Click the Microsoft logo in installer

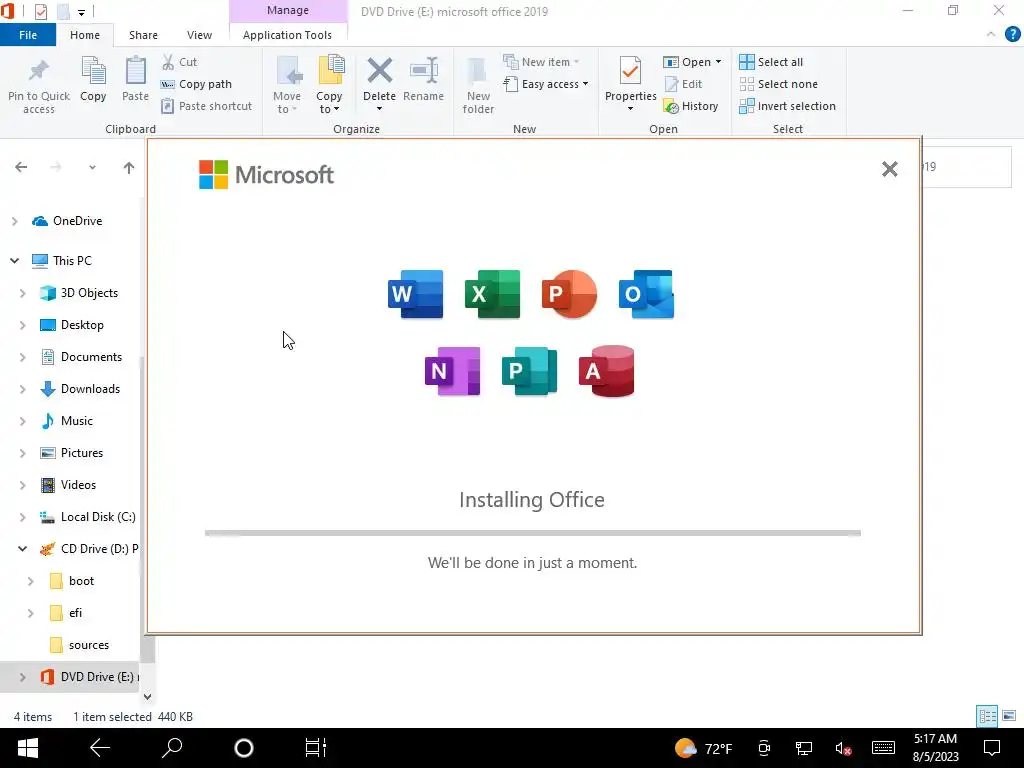[266, 174]
